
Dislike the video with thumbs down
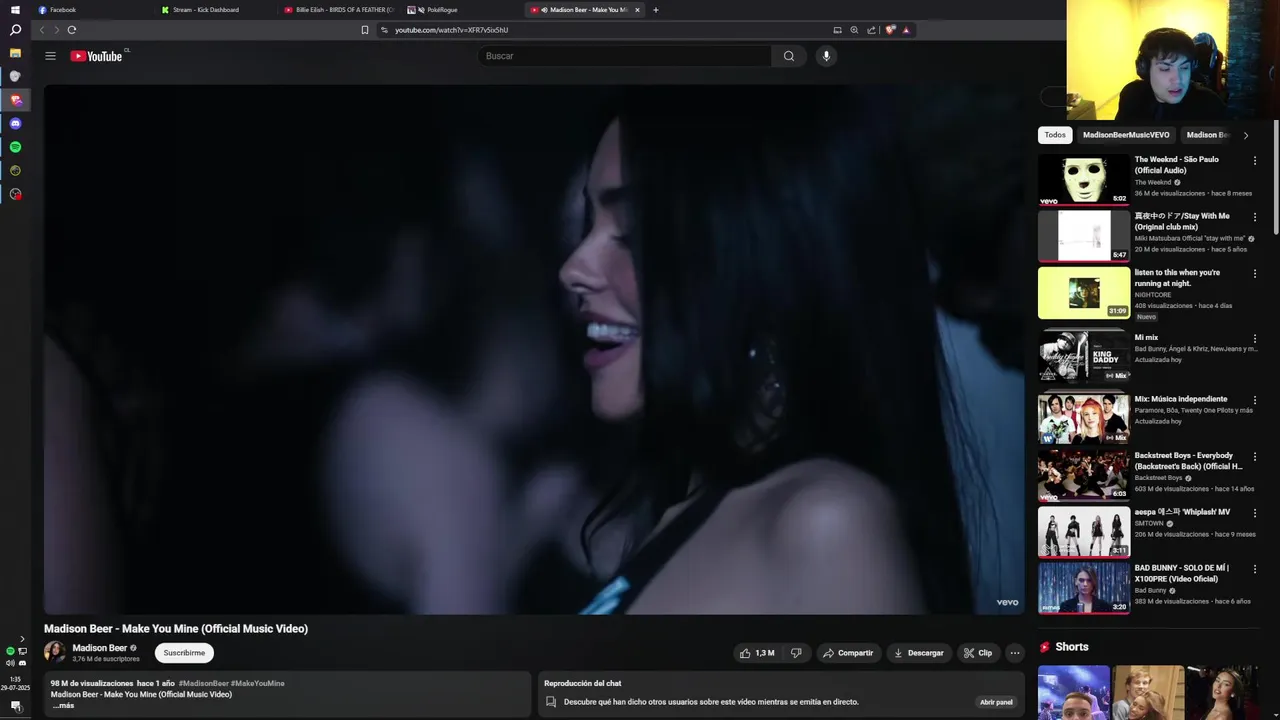(796, 653)
